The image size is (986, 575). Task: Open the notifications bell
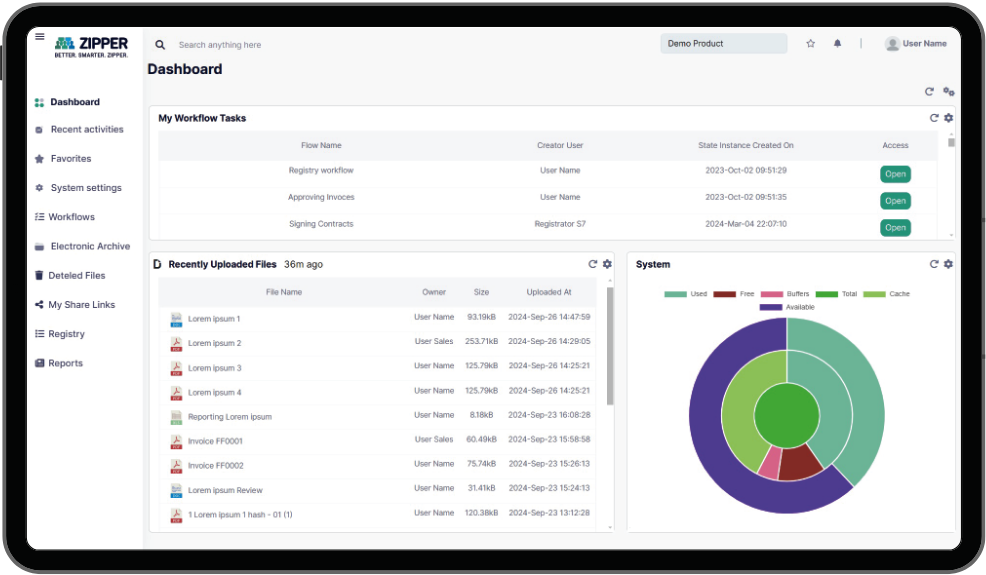[838, 44]
